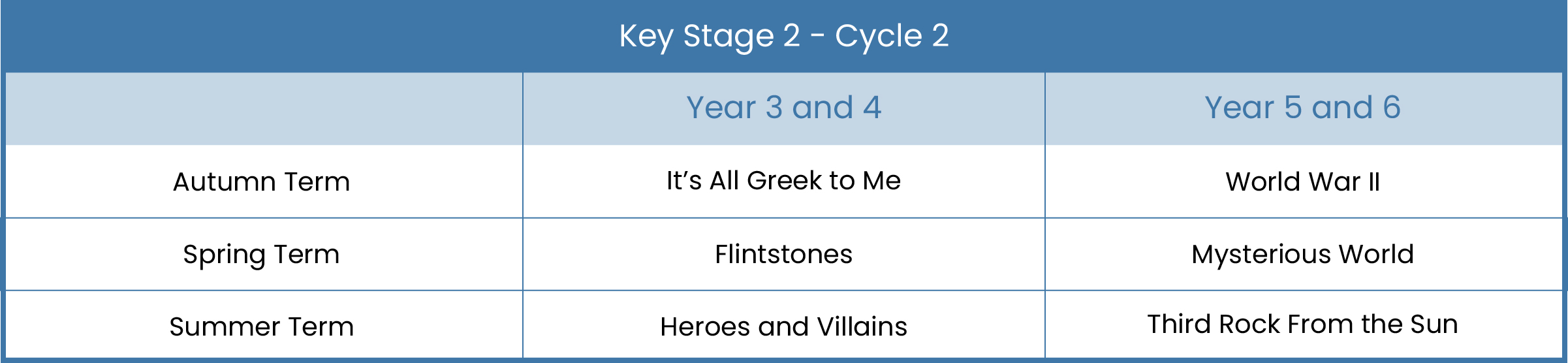Select the Year 5 and 6 column header
This screenshot has height=363, width=1568.
(1302, 108)
